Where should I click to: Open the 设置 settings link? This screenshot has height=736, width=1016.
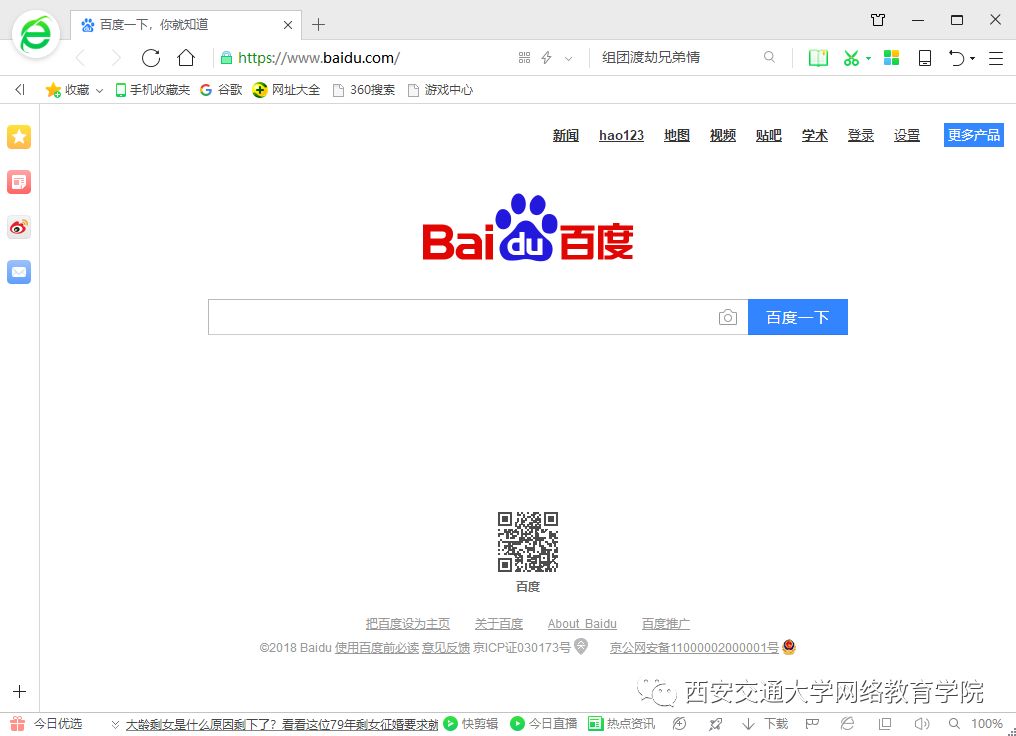point(906,135)
